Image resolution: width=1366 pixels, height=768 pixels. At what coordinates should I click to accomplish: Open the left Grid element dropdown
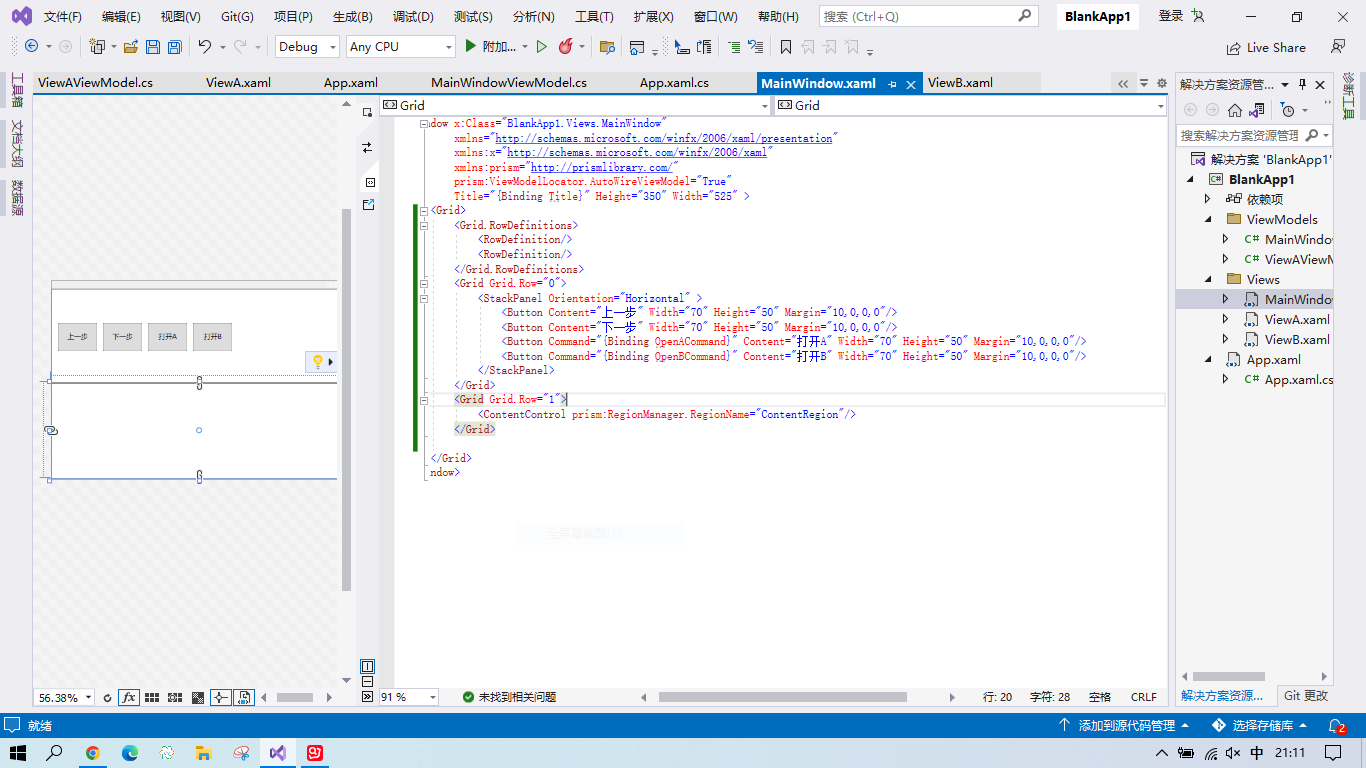pyautogui.click(x=575, y=105)
